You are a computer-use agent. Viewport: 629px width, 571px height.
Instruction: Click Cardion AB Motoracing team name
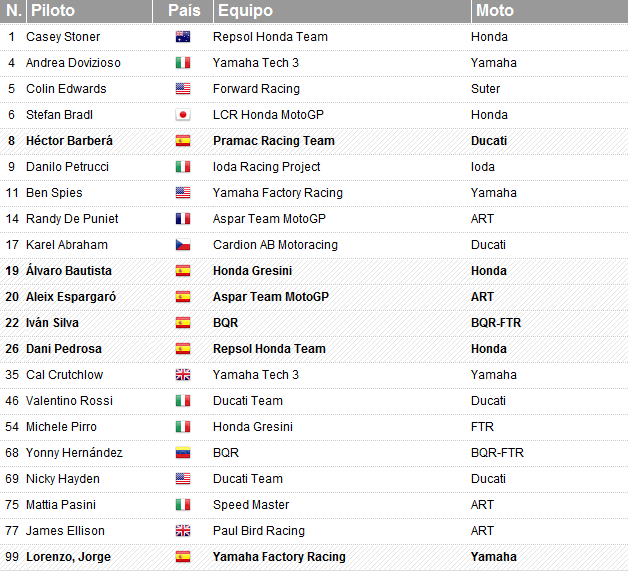pos(275,245)
